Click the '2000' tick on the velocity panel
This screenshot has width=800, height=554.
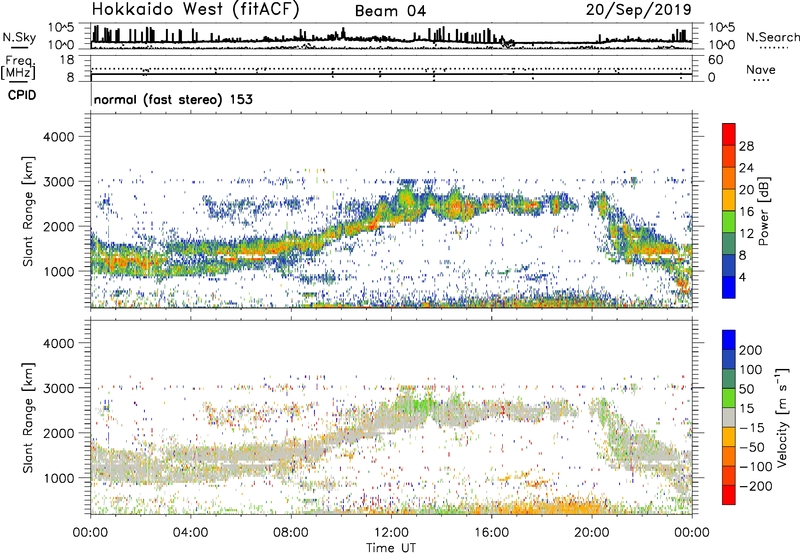pos(59,433)
